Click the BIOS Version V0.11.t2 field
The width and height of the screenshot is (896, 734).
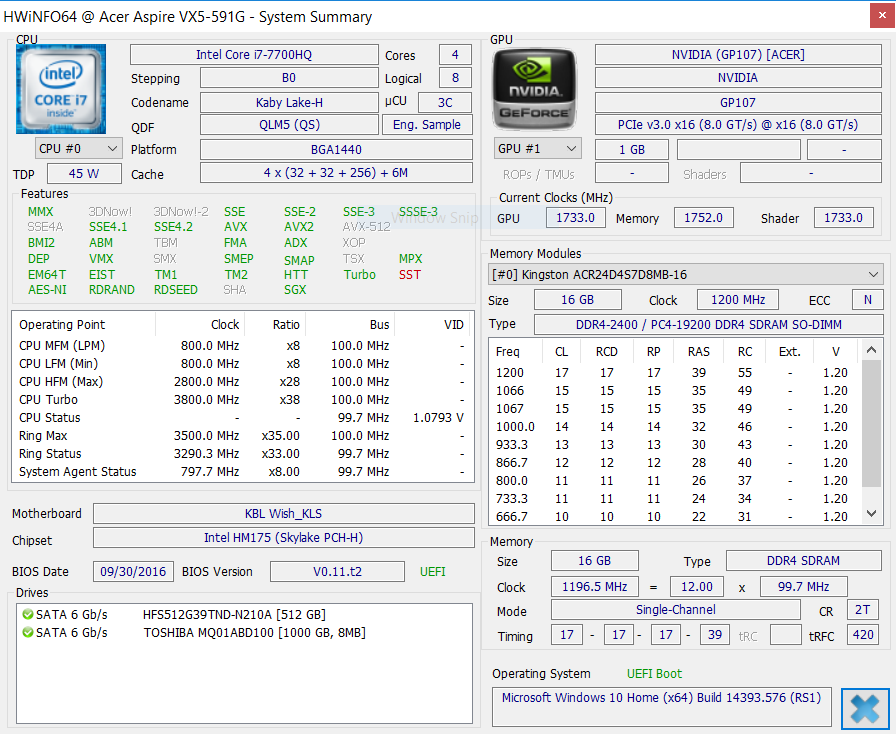coord(337,572)
